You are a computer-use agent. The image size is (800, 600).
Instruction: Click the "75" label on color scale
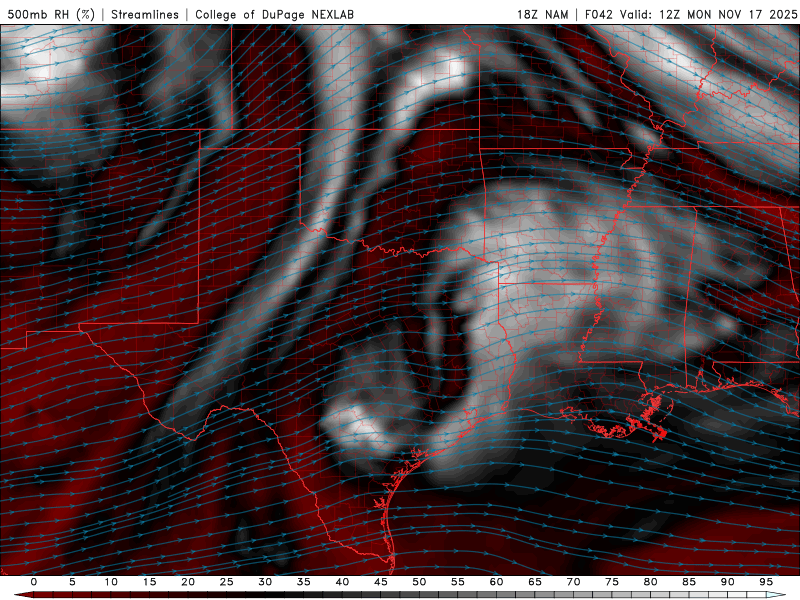point(612,582)
